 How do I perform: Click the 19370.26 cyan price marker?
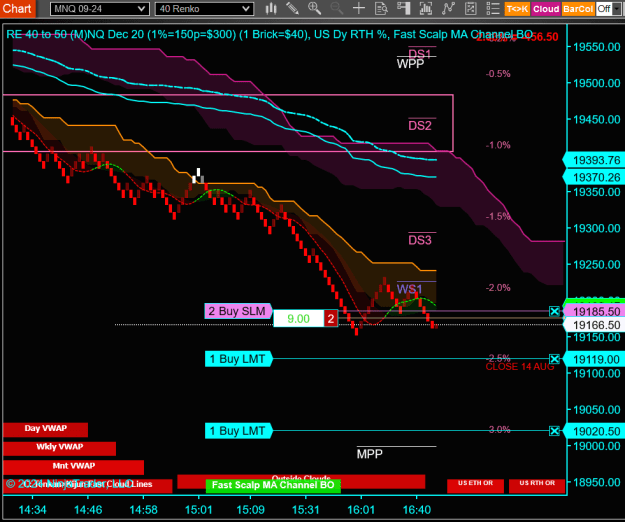tap(594, 177)
